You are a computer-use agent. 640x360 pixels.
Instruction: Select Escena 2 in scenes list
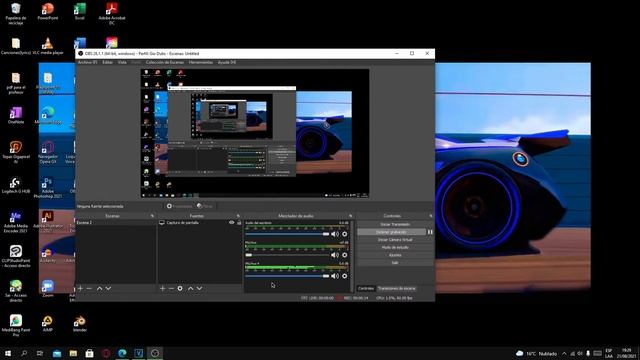(116, 222)
